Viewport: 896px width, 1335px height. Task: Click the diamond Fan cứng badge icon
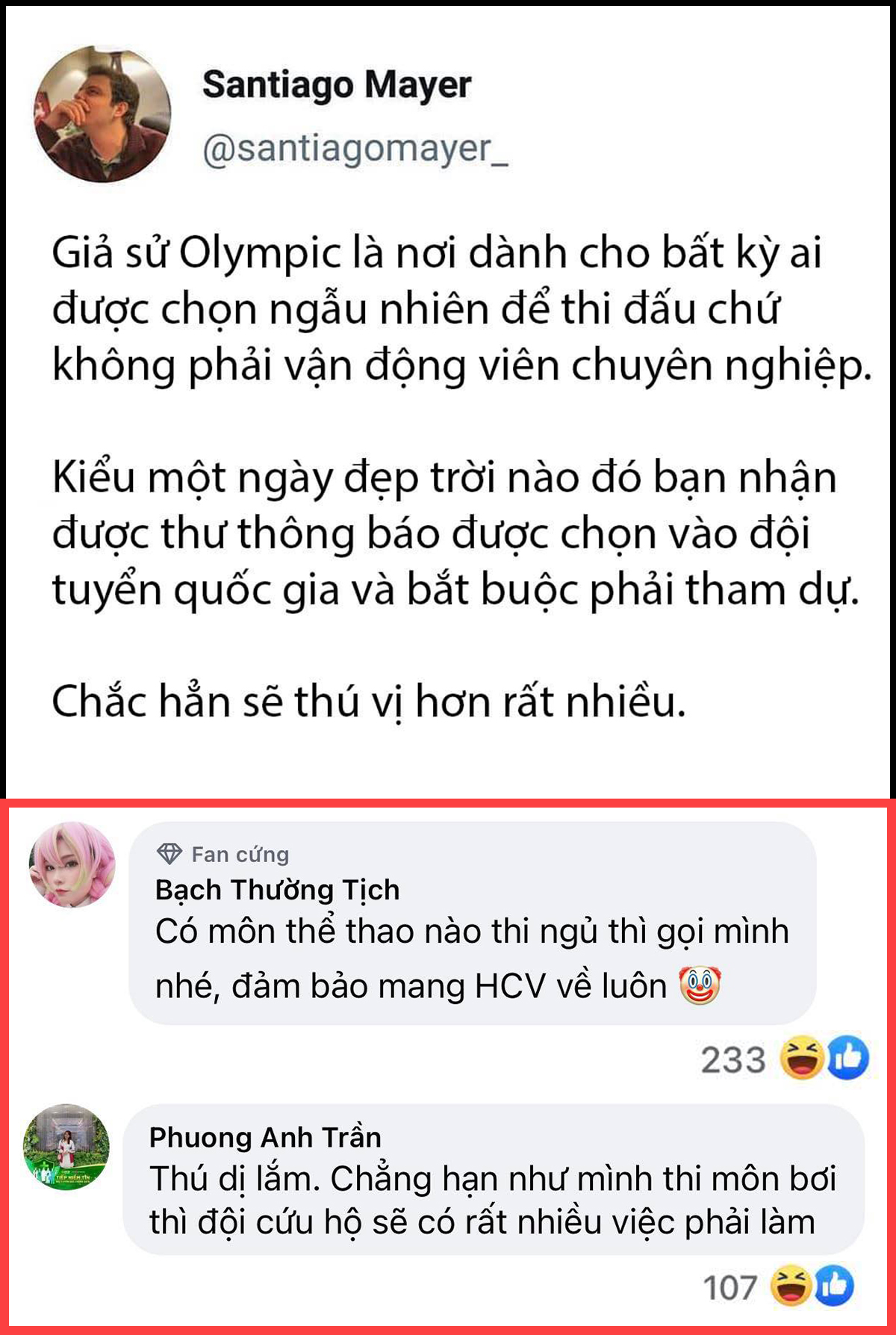[x=169, y=853]
